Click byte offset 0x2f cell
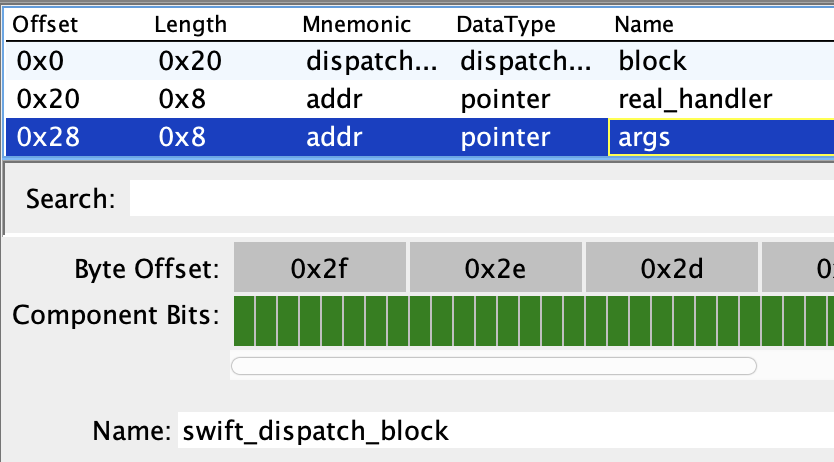 (318, 268)
